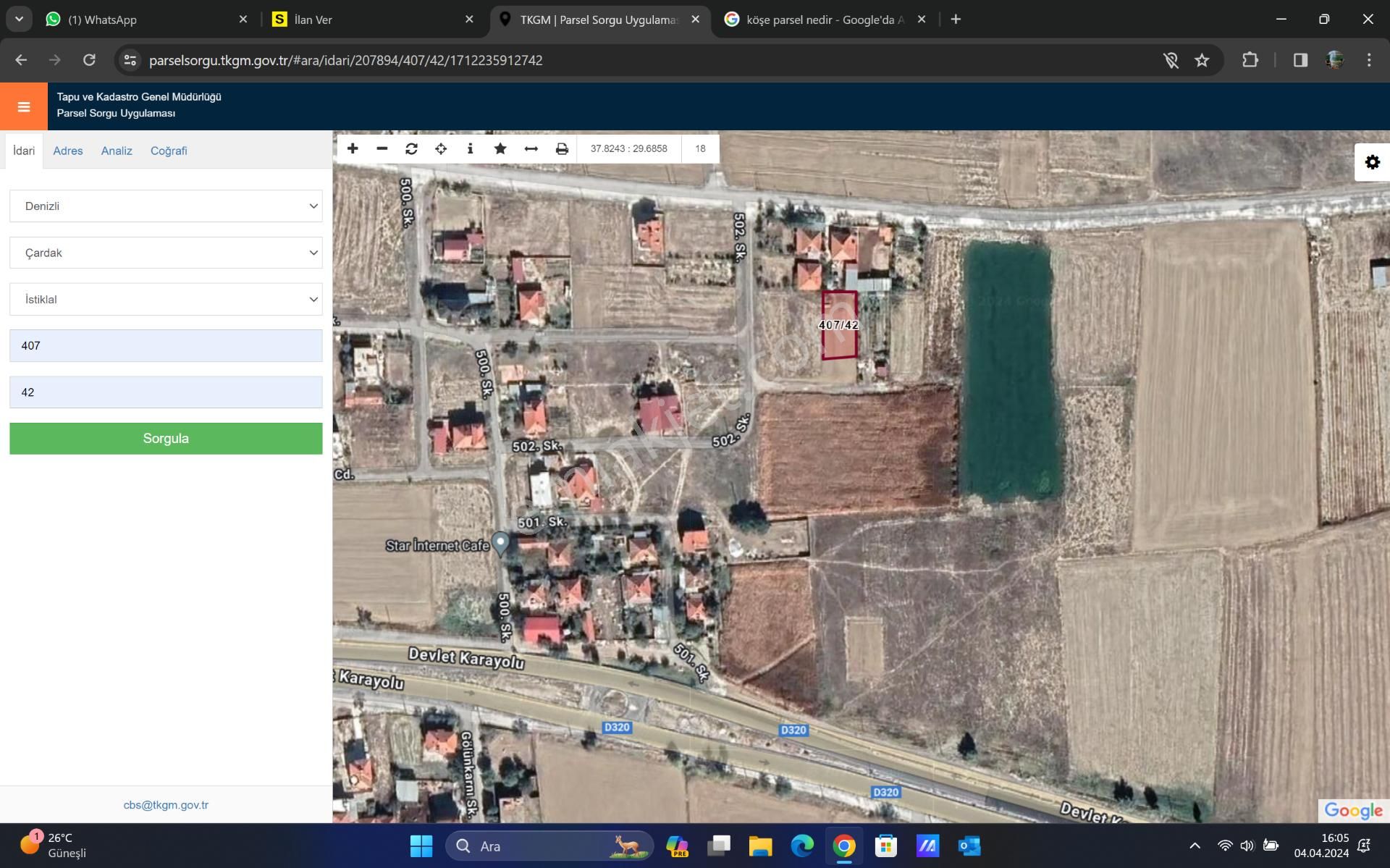This screenshot has height=868, width=1390.
Task: Open Microsoft Store from taskbar
Action: (885, 846)
